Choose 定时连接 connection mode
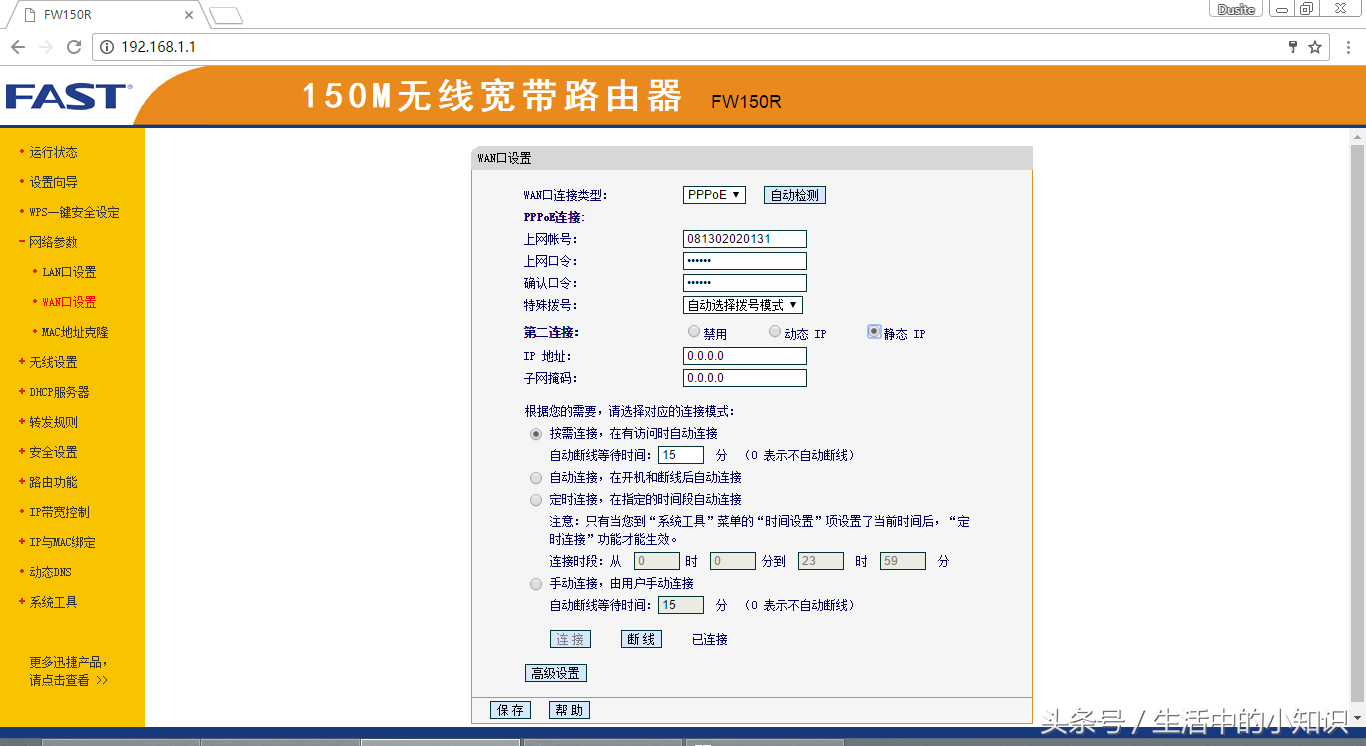 (536, 500)
